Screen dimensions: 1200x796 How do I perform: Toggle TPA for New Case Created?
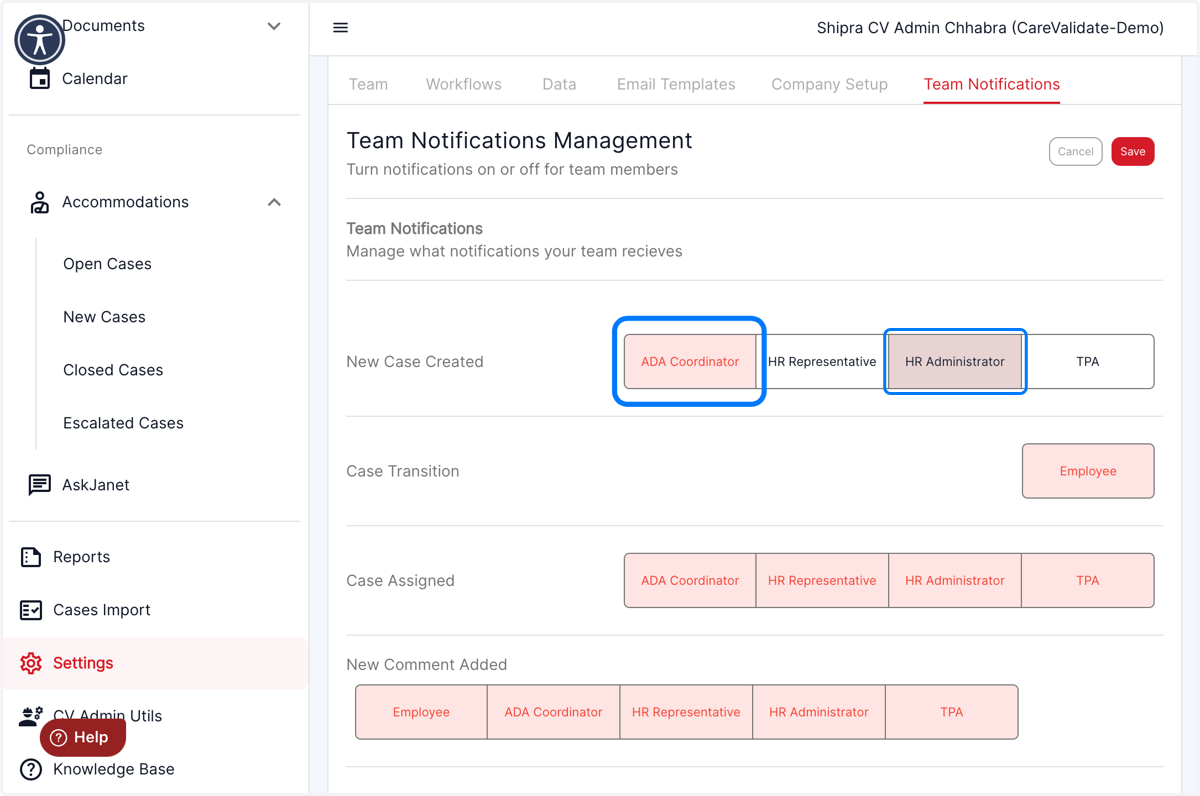coord(1088,361)
